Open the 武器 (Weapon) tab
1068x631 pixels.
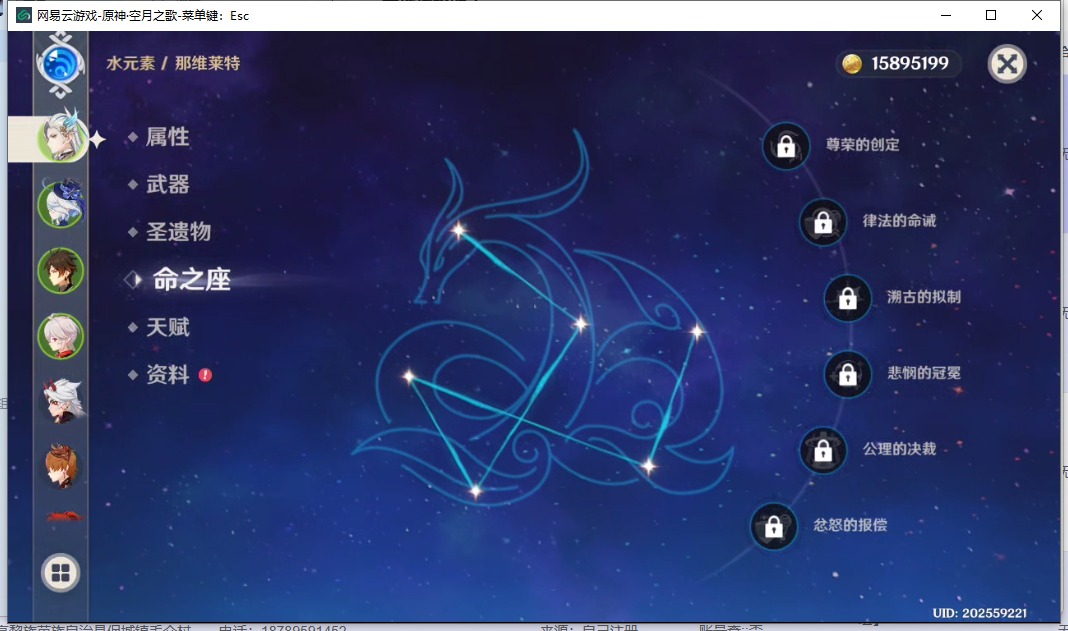click(x=167, y=184)
